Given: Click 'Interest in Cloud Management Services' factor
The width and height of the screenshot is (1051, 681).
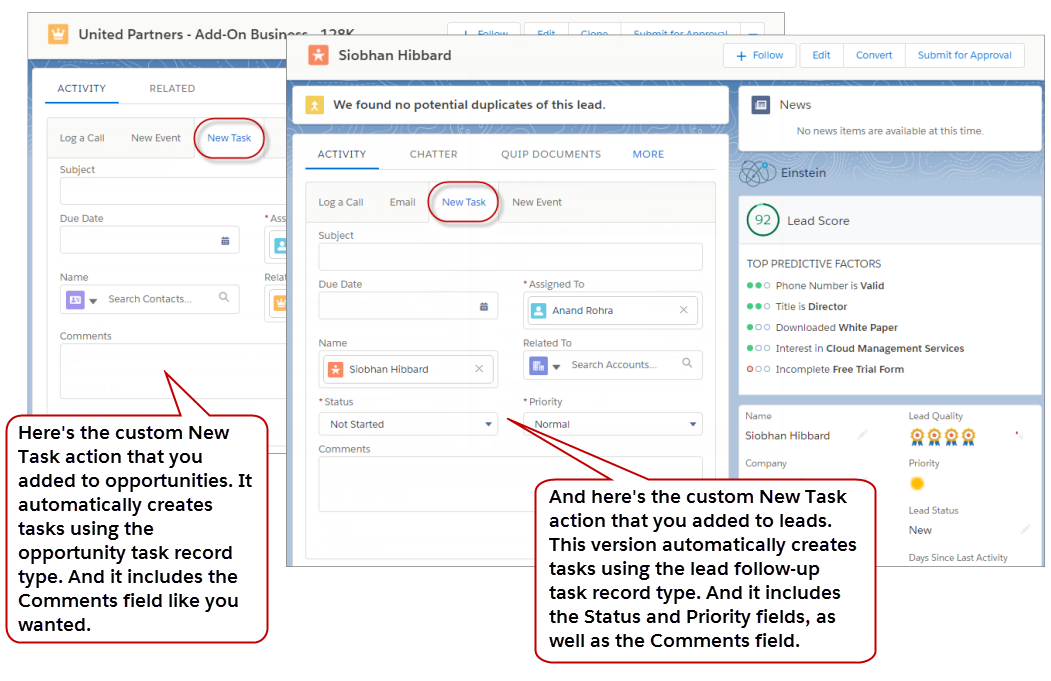Looking at the screenshot, I should pos(869,349).
